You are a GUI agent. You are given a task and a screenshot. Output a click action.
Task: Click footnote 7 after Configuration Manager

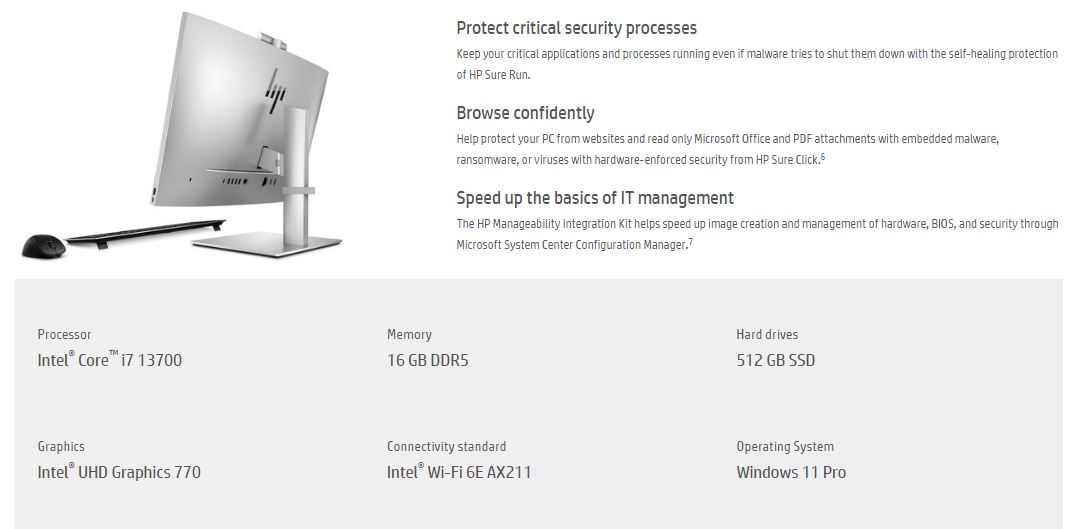click(691, 242)
